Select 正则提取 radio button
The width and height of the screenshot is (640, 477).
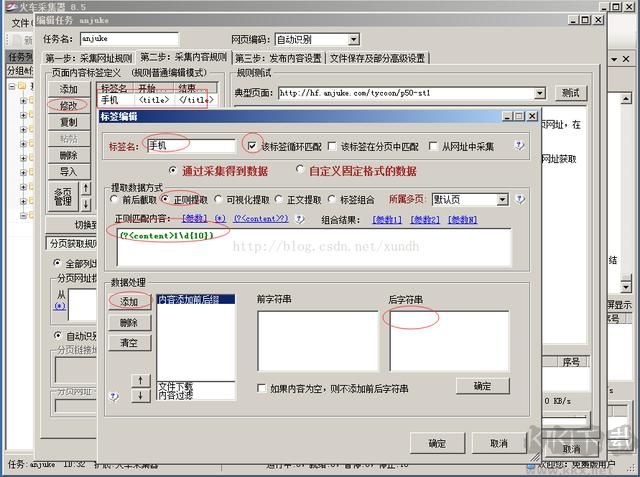coord(166,200)
